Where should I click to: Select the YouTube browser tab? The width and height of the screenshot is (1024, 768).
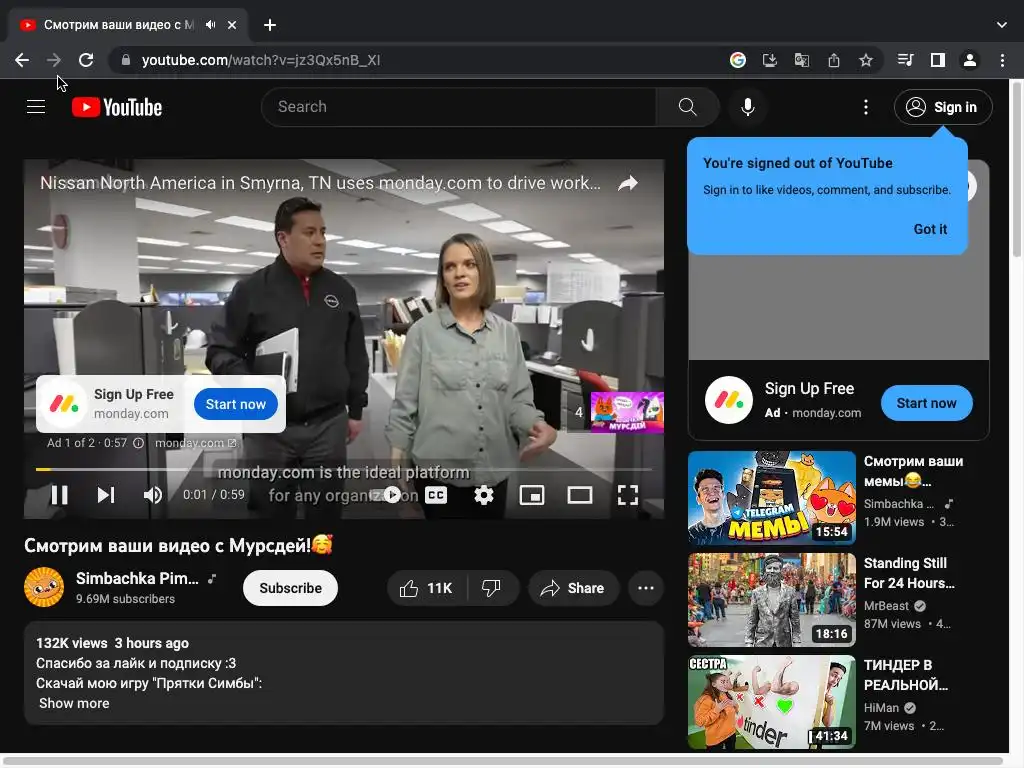[128, 25]
